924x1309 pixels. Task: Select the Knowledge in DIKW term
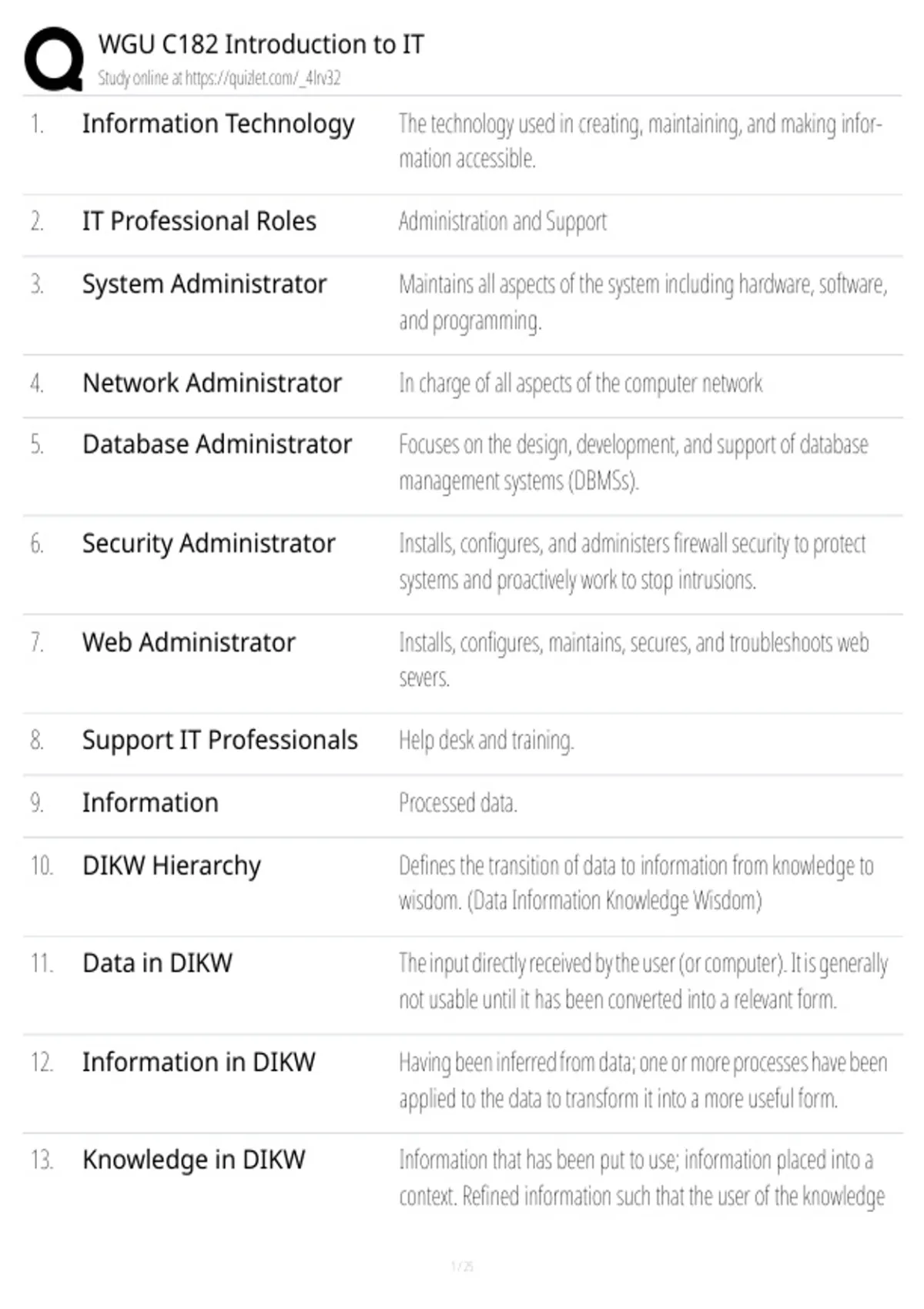pyautogui.click(x=194, y=1160)
